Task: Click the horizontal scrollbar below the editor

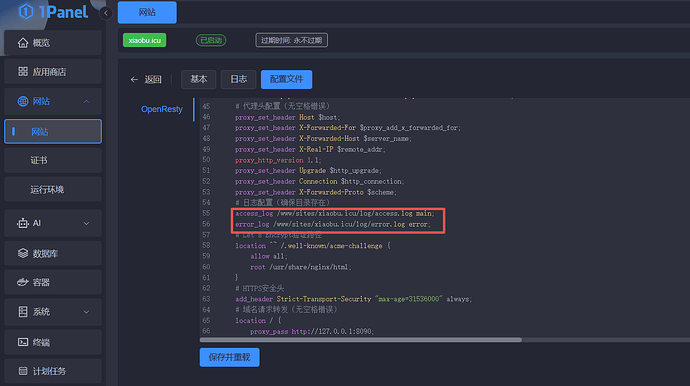Action: pyautogui.click(x=361, y=340)
